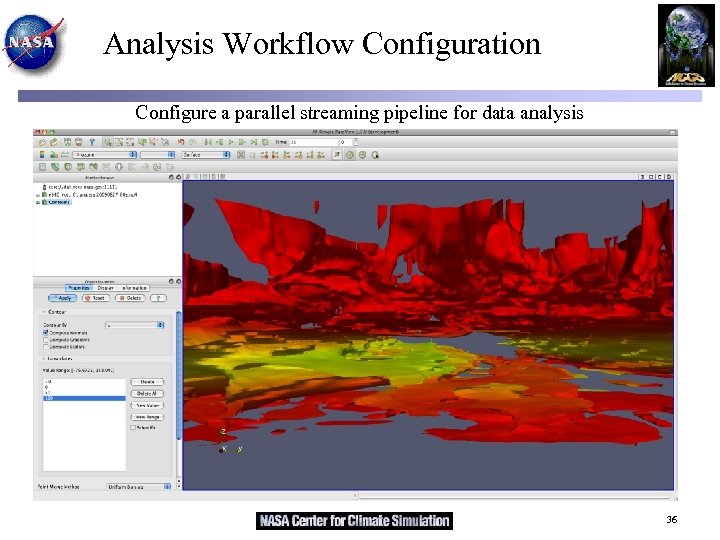Screen dimensions: 720x540
Task: Click the Rescale to Data Range icon
Action: click(65, 155)
